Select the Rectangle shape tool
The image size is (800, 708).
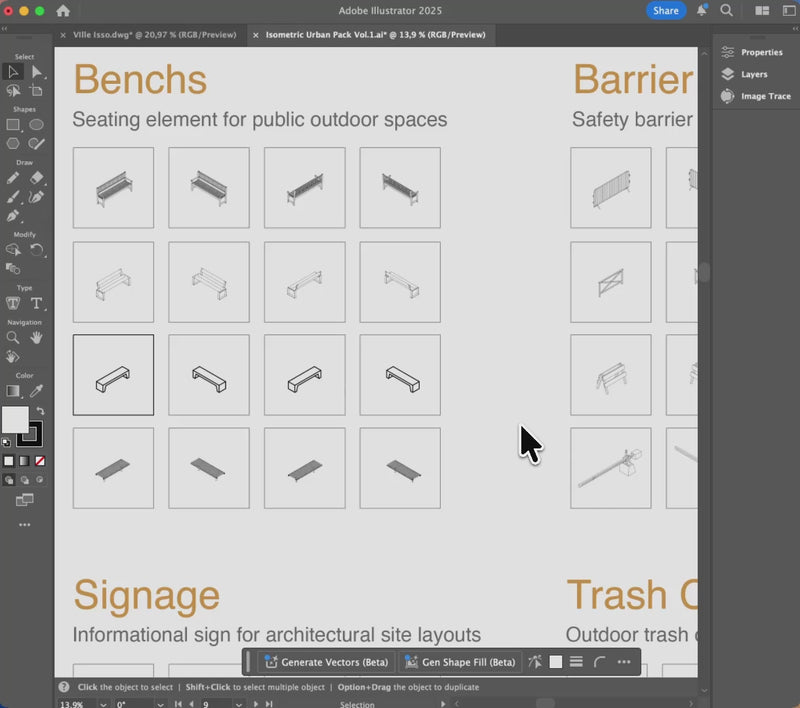pyautogui.click(x=13, y=125)
